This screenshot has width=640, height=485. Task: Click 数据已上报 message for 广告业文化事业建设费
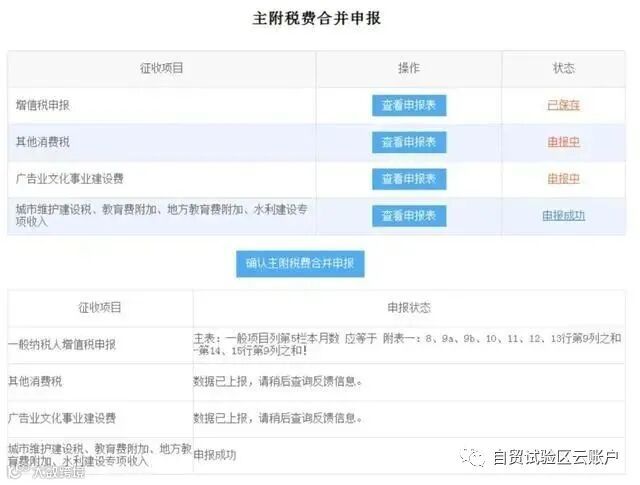point(278,418)
